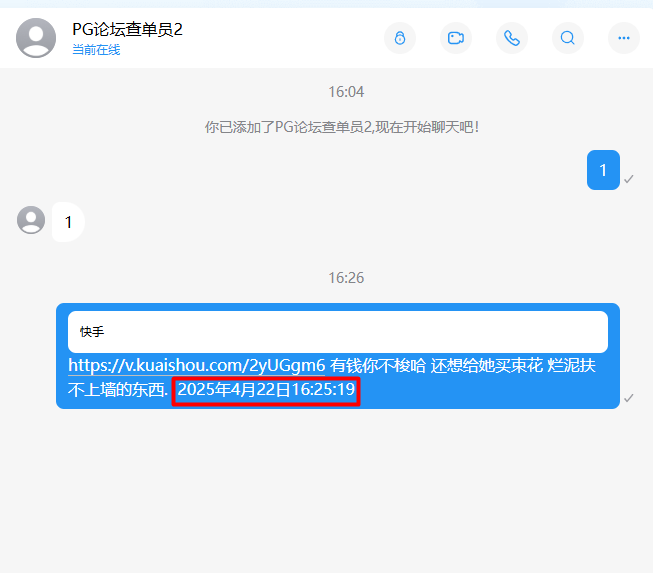Click the sender avatar beside message 1
This screenshot has height=573, width=653.
click(x=31, y=220)
